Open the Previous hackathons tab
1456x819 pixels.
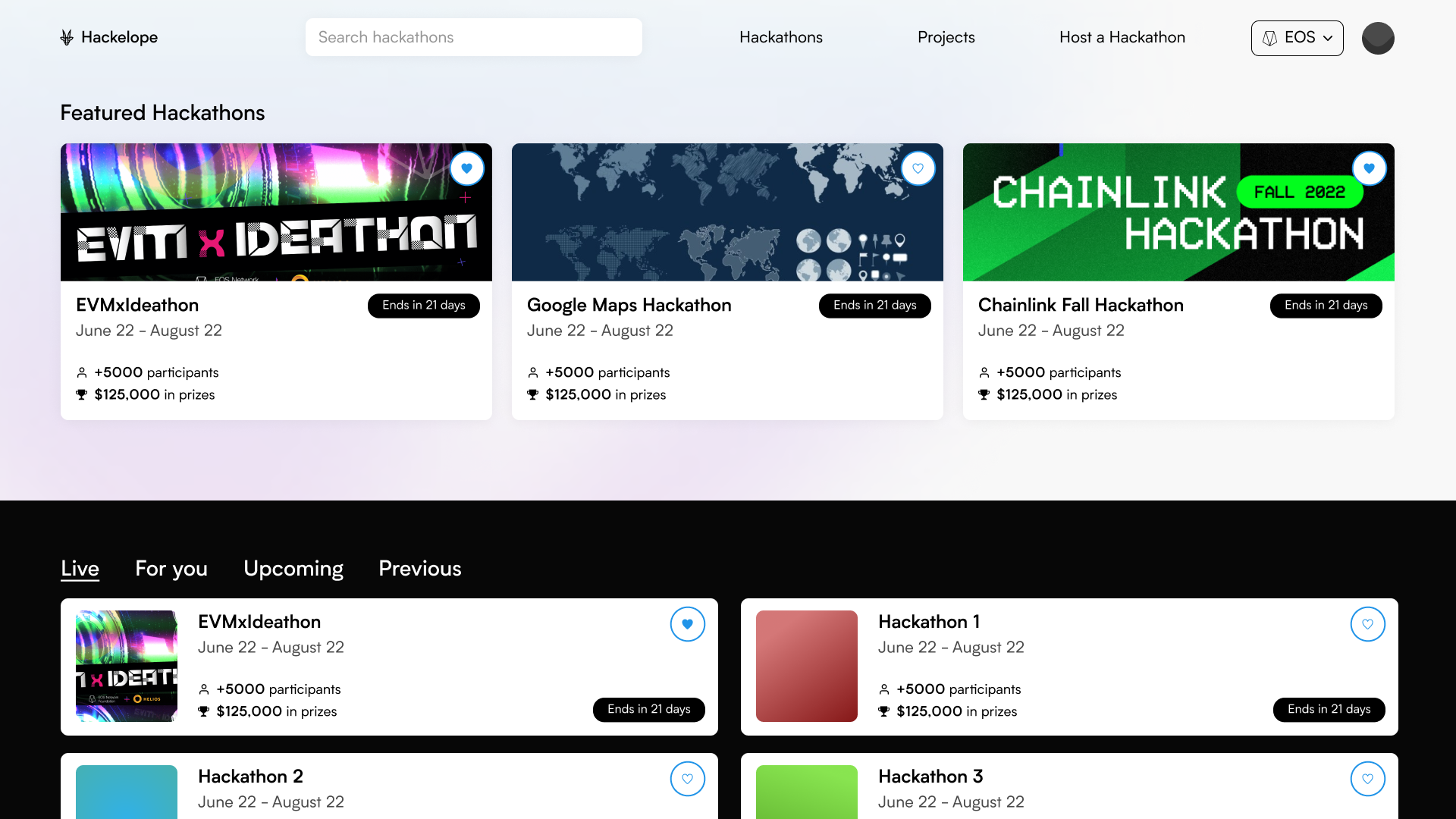[420, 568]
